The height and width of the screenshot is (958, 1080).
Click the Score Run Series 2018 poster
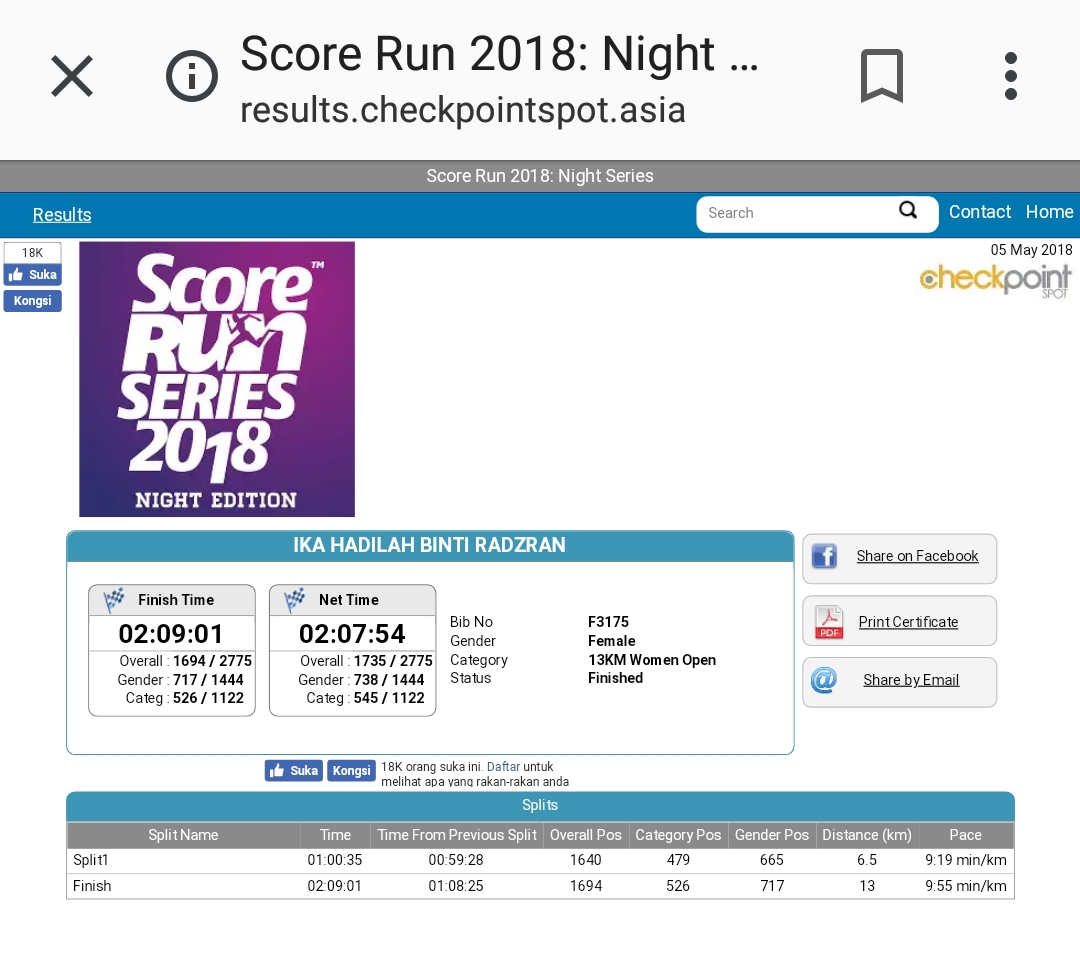217,379
